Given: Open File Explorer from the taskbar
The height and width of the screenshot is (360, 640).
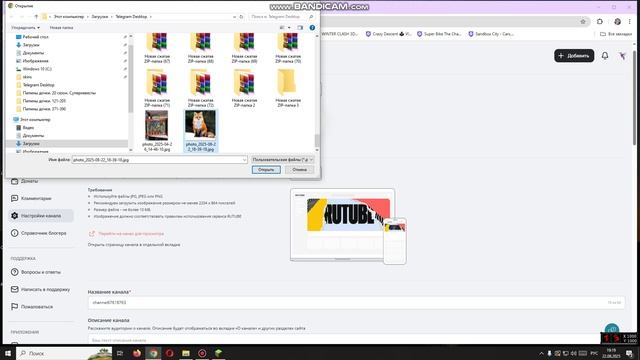Looking at the screenshot, I should click(x=186, y=353).
